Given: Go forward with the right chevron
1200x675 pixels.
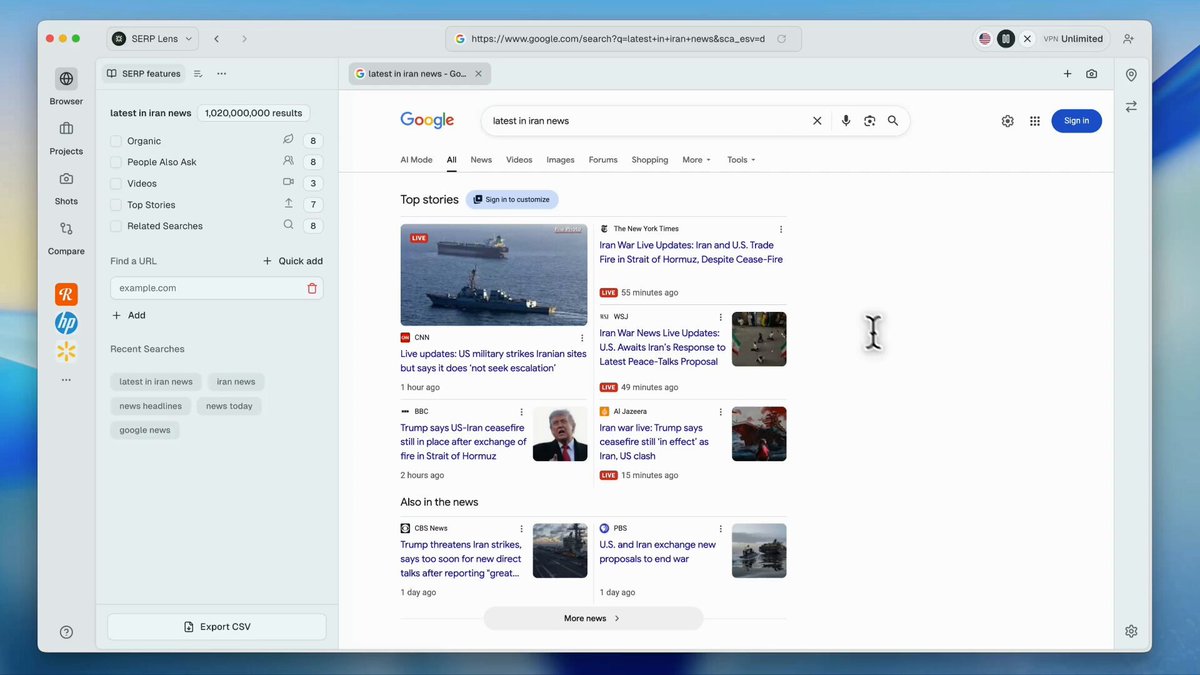Looking at the screenshot, I should (x=244, y=39).
